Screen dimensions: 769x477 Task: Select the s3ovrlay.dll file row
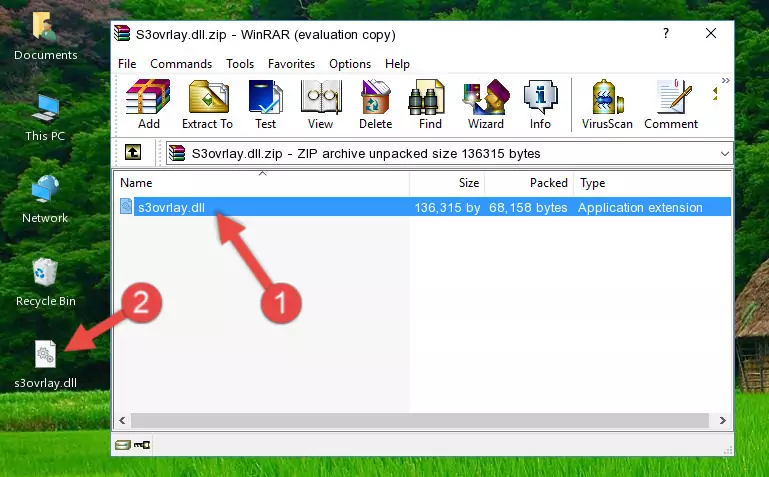click(x=424, y=207)
